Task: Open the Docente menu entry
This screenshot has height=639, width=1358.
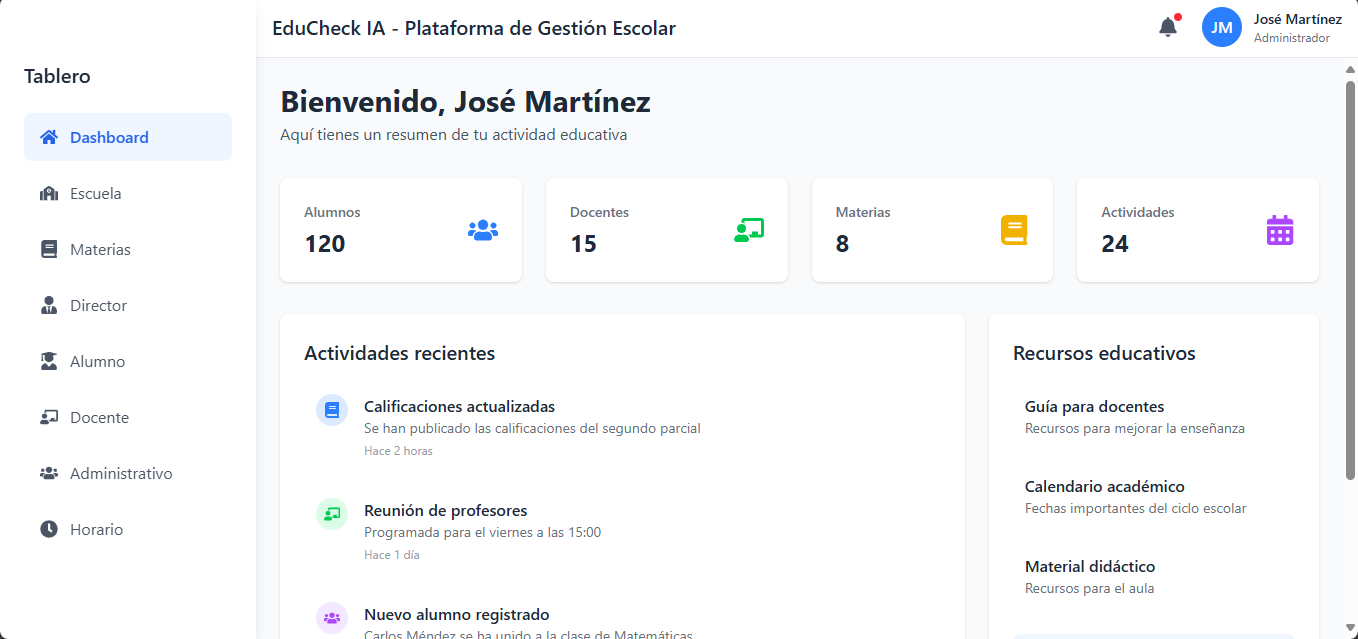Action: point(128,417)
